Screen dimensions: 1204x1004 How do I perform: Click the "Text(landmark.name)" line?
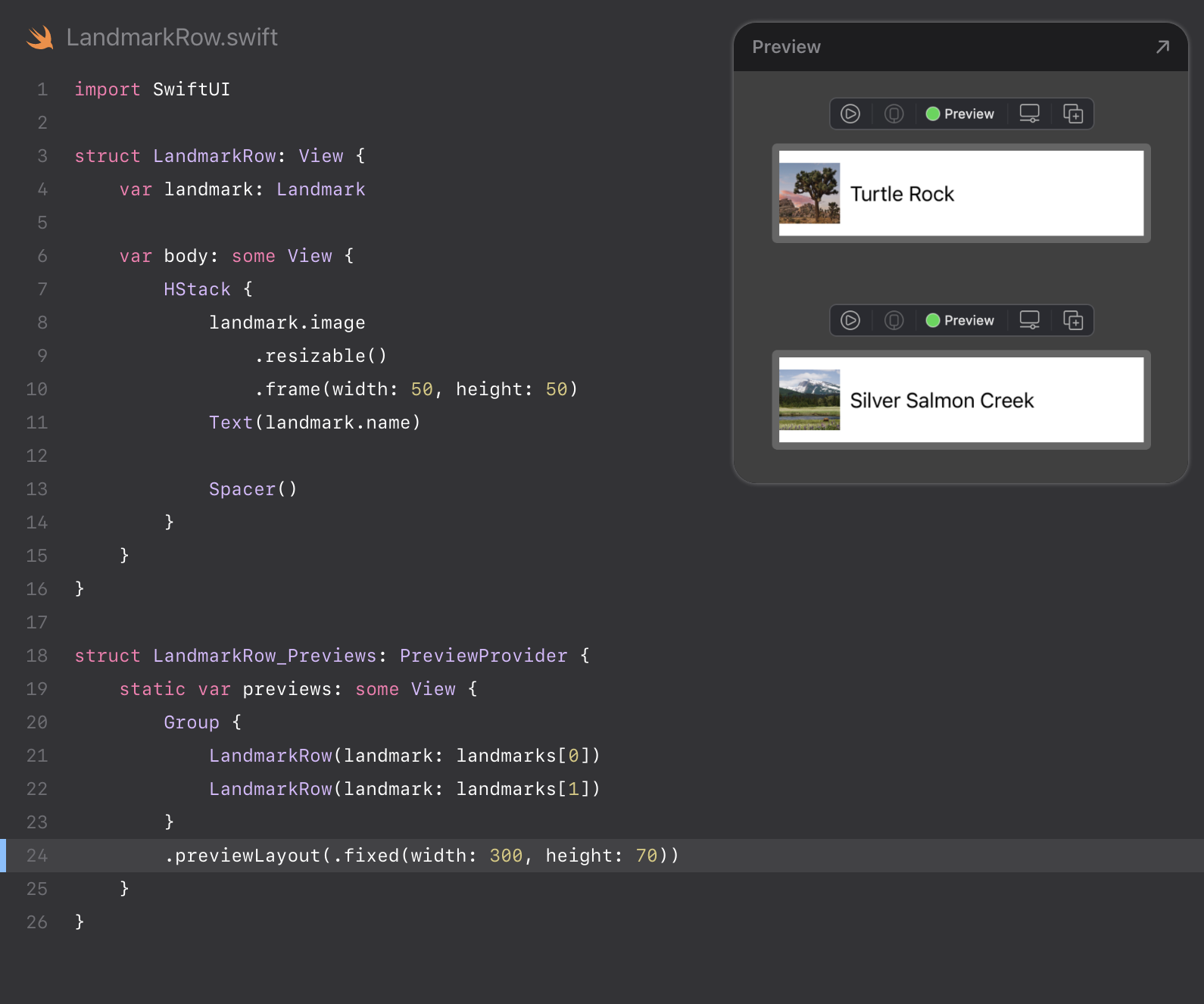point(315,422)
